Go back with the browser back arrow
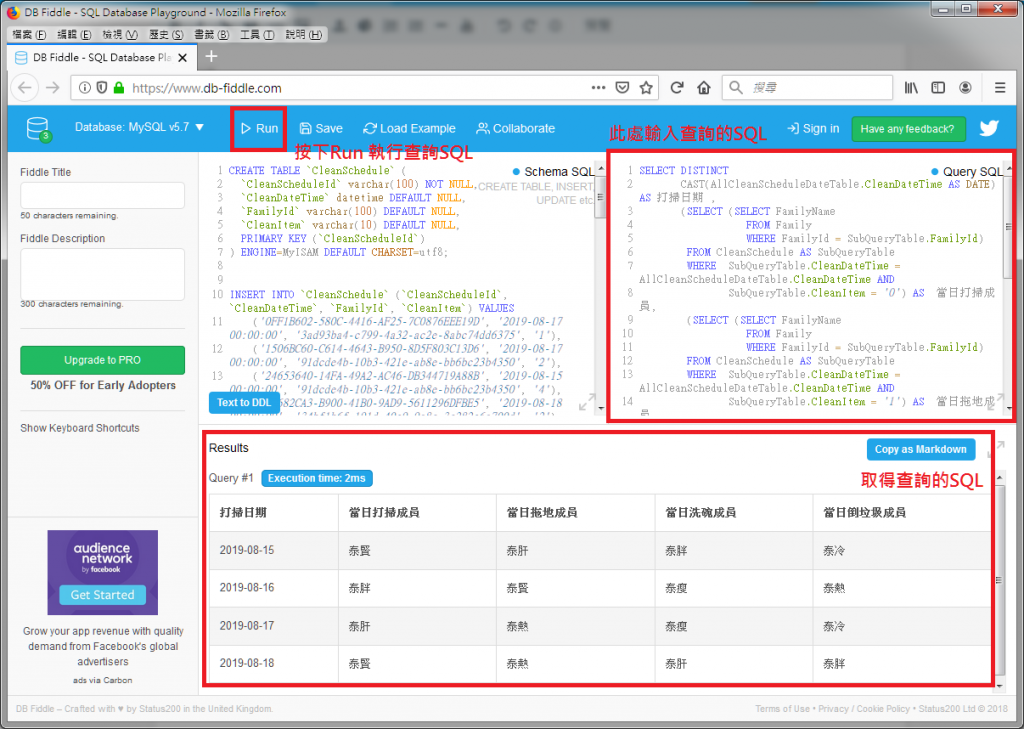 [25, 88]
